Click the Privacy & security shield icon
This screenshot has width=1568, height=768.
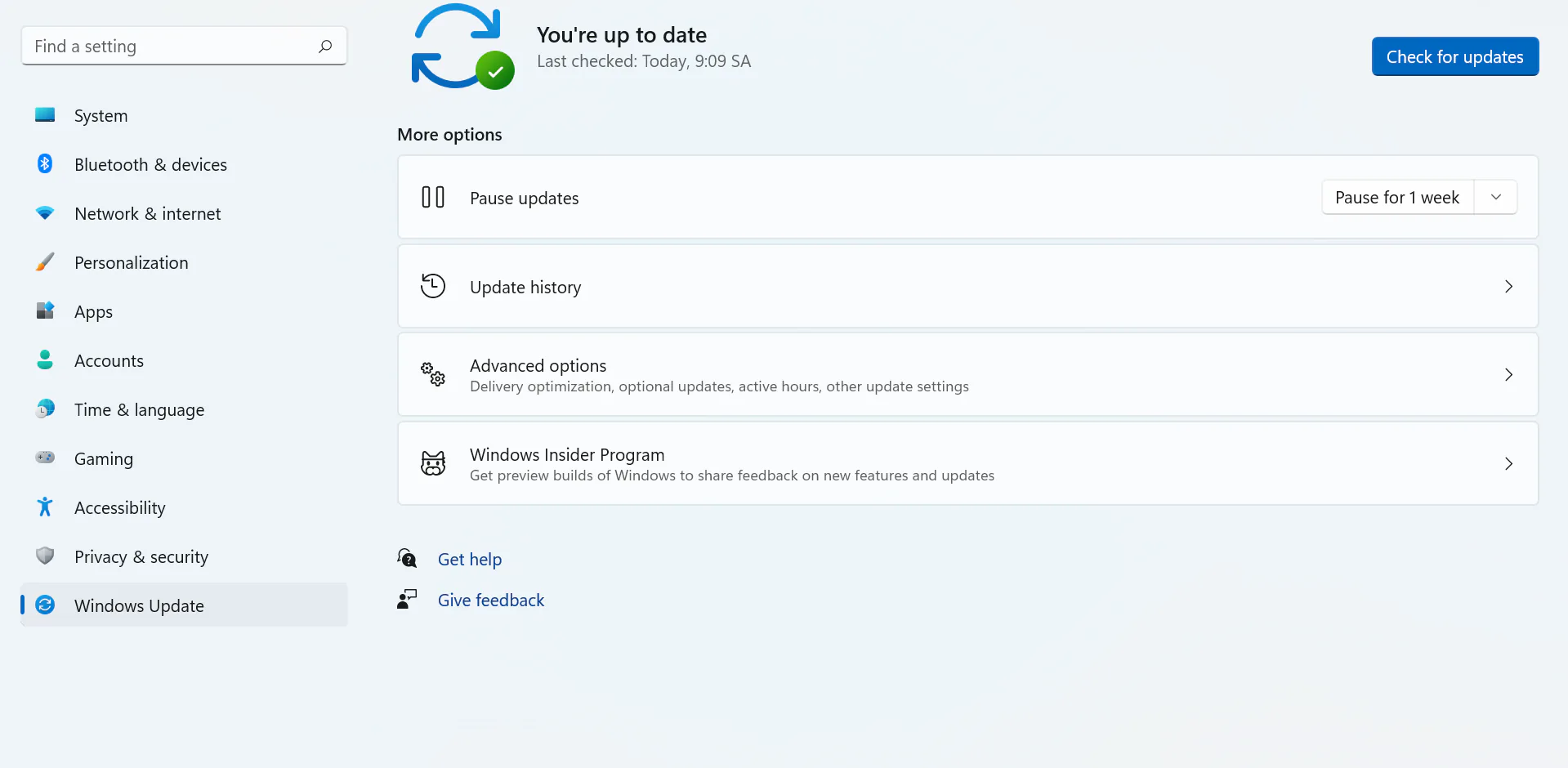[x=45, y=556]
